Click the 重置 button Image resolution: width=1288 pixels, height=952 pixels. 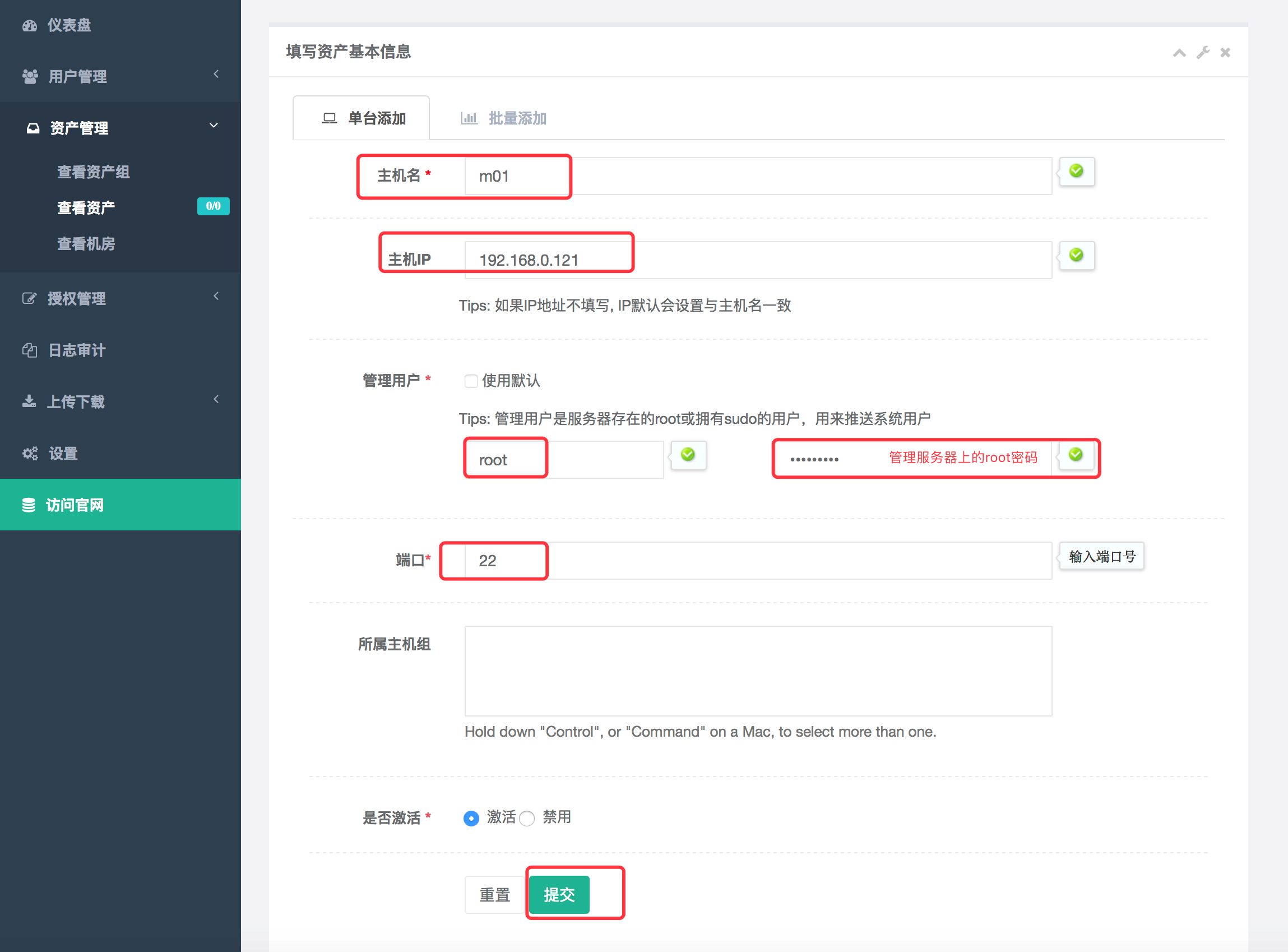(x=495, y=894)
